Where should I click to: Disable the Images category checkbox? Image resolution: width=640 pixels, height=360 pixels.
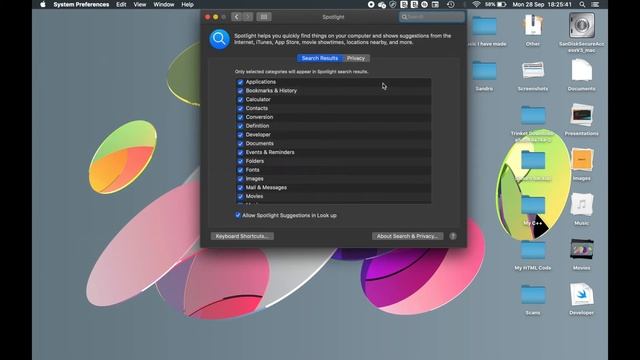click(x=240, y=179)
